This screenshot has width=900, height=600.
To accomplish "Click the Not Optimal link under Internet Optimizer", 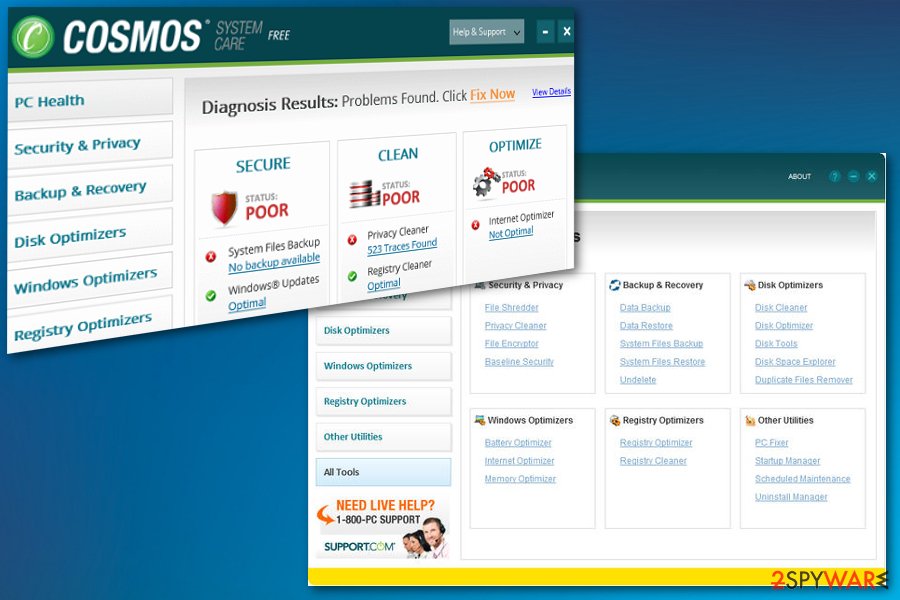I will [511, 233].
